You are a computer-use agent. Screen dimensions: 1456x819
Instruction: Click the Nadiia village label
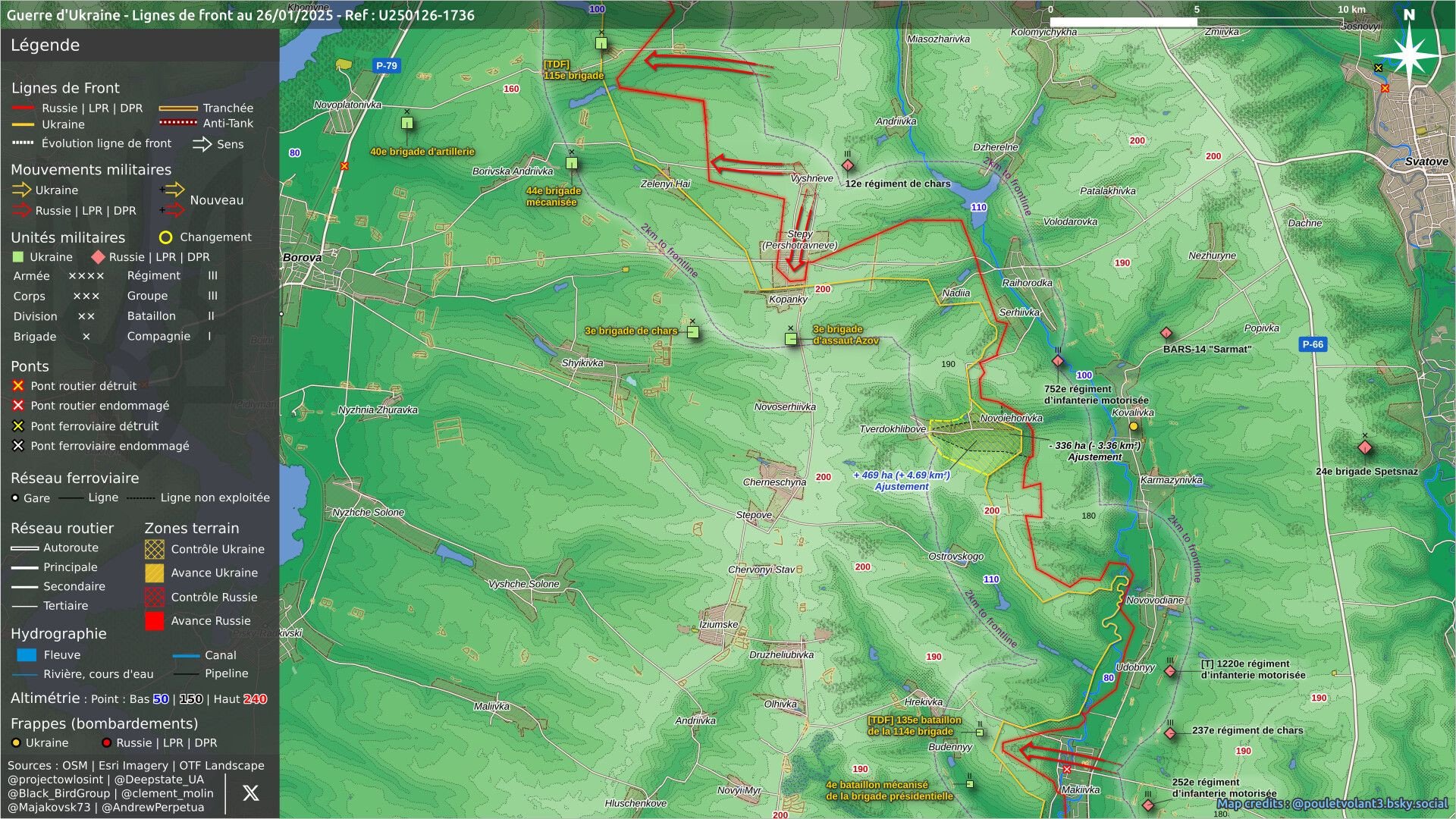pyautogui.click(x=956, y=293)
